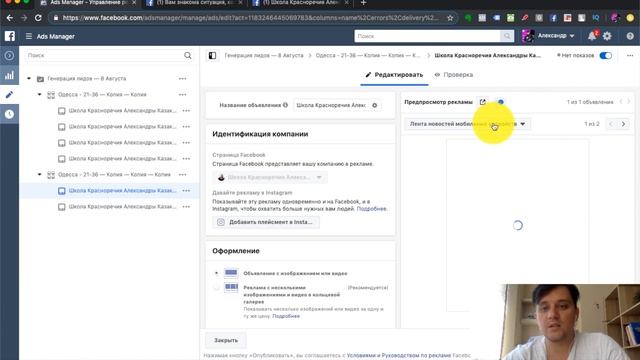Click the top header search field
Image resolution: width=640 pixels, height=360 pixels.
(427, 36)
